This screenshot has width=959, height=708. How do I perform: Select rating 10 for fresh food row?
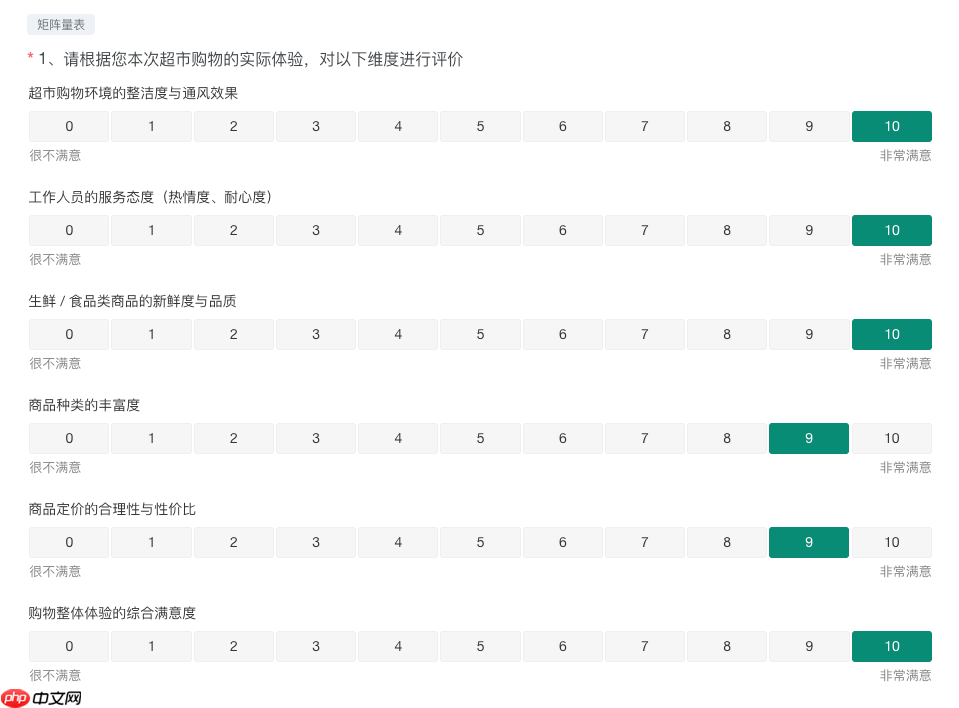(x=891, y=334)
